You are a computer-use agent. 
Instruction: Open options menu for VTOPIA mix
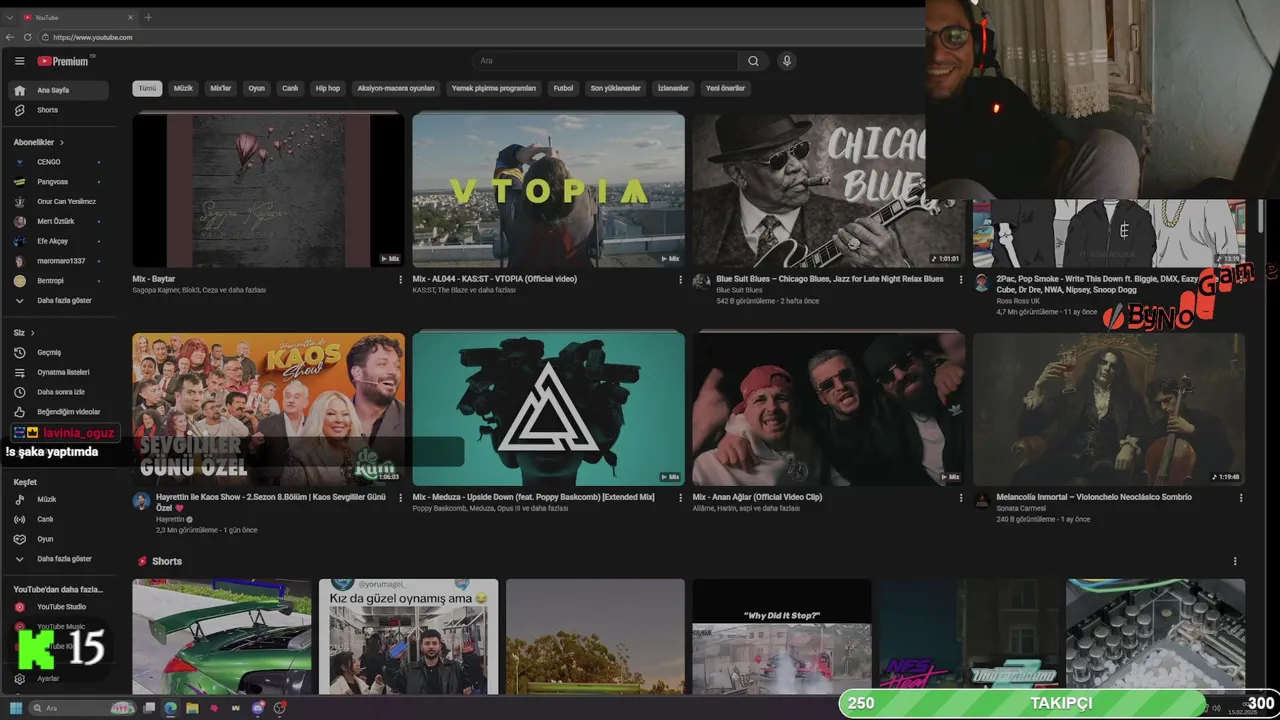click(x=680, y=280)
